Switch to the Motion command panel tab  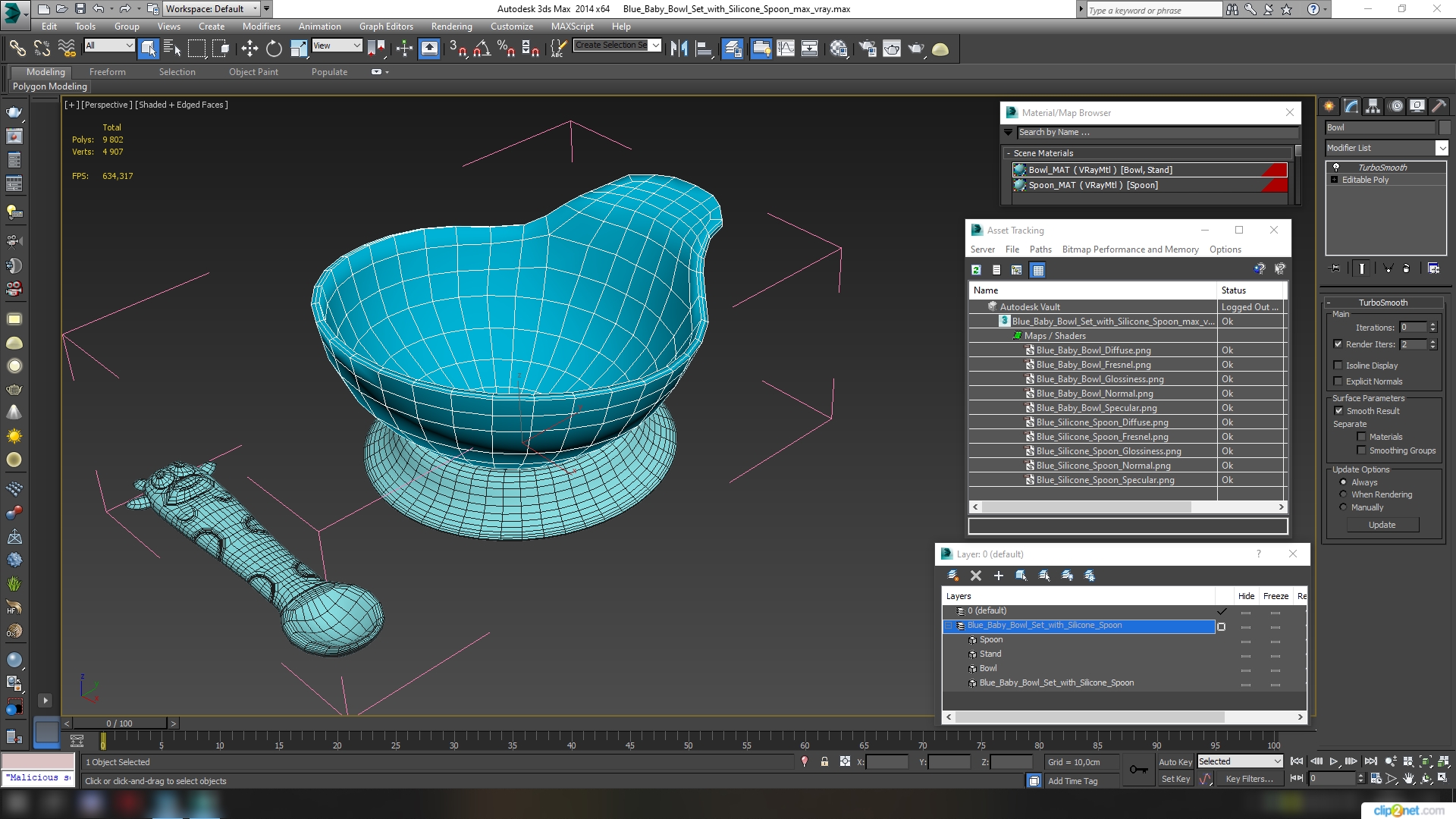click(x=1396, y=106)
